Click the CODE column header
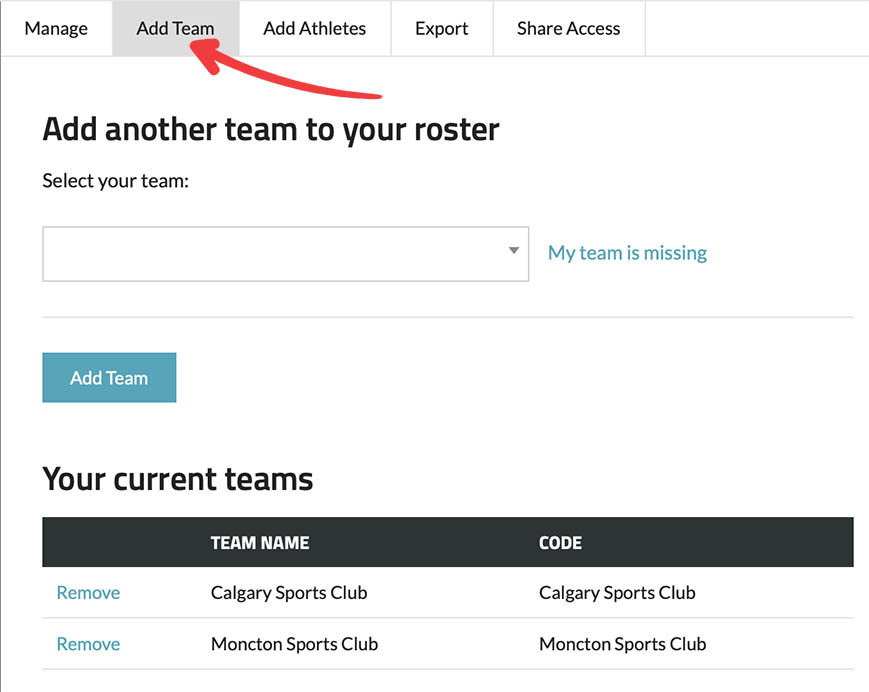The width and height of the screenshot is (869, 692). coord(560,543)
